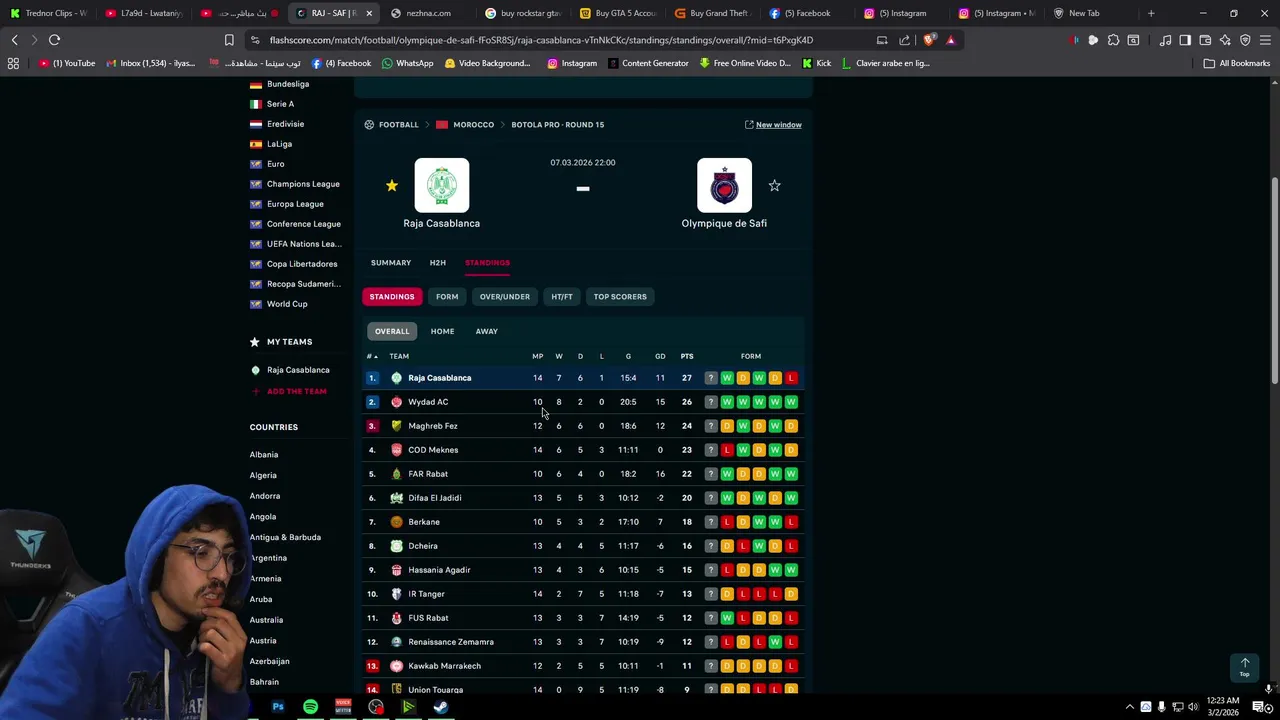
Task: Click the yellow favorite star beside Raja Casablanca
Action: [392, 186]
